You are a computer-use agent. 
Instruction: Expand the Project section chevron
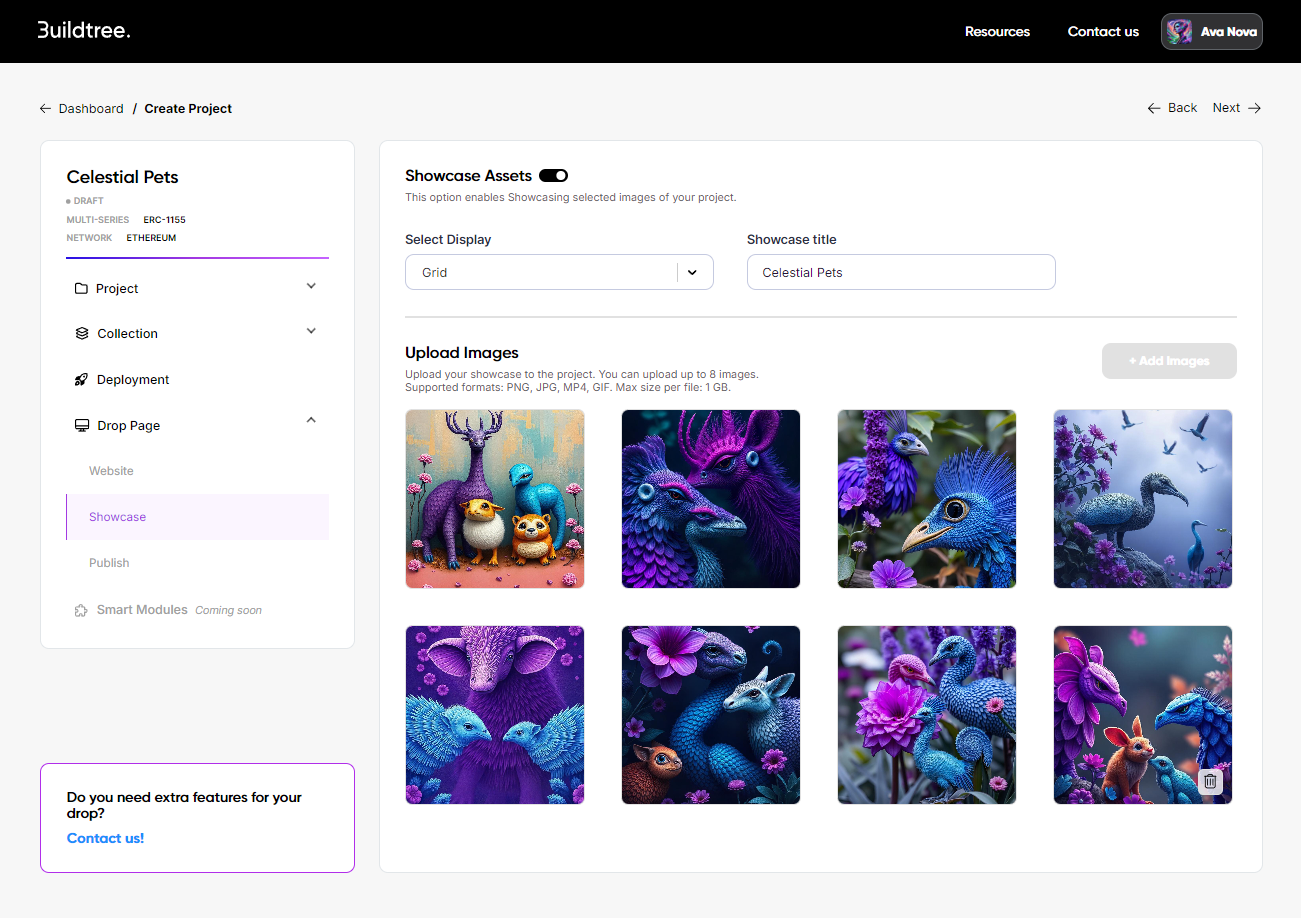pyautogui.click(x=311, y=287)
